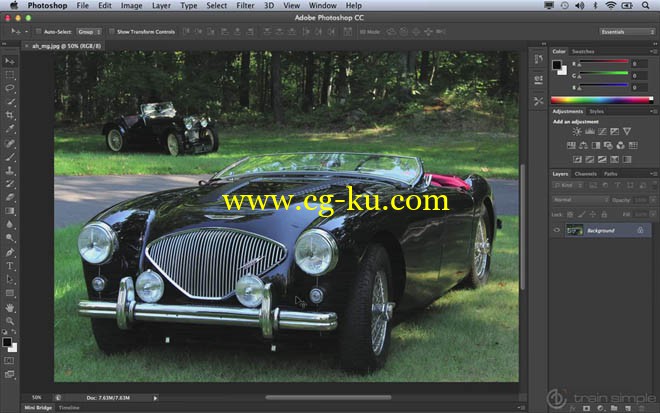Hide the Background layer with eye icon
This screenshot has width=660, height=413.
(x=556, y=230)
